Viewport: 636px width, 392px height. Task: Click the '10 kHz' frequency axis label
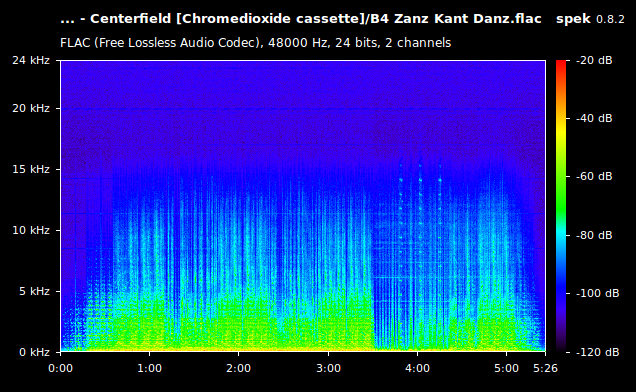tap(31, 230)
